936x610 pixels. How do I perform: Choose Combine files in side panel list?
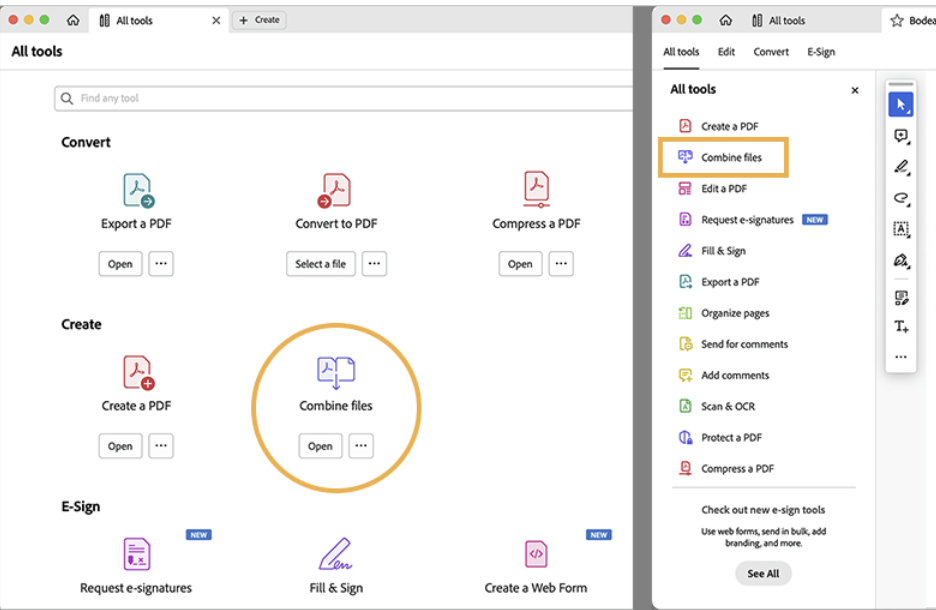click(720, 157)
